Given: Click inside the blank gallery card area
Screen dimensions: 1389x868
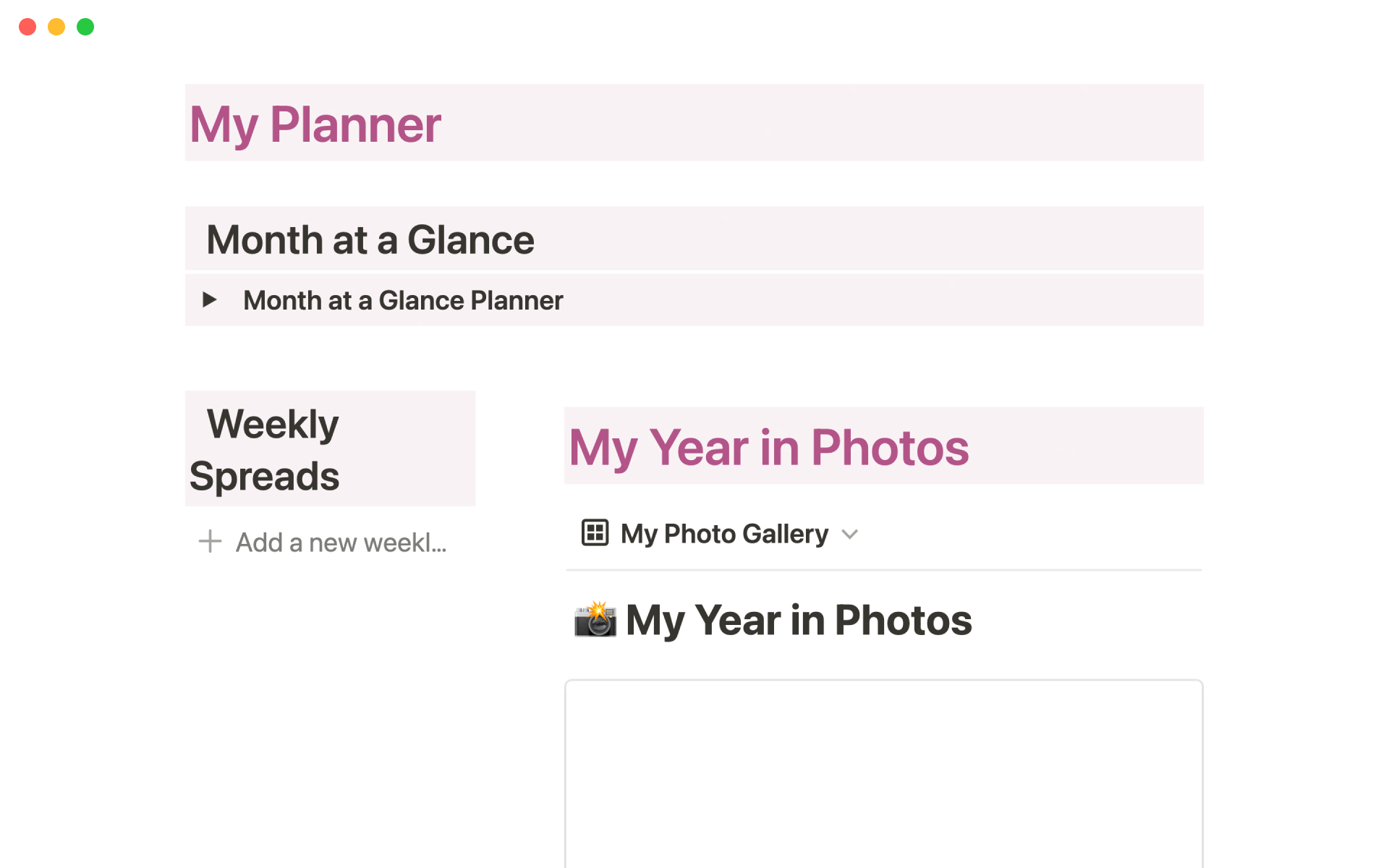Looking at the screenshot, I should click(883, 774).
